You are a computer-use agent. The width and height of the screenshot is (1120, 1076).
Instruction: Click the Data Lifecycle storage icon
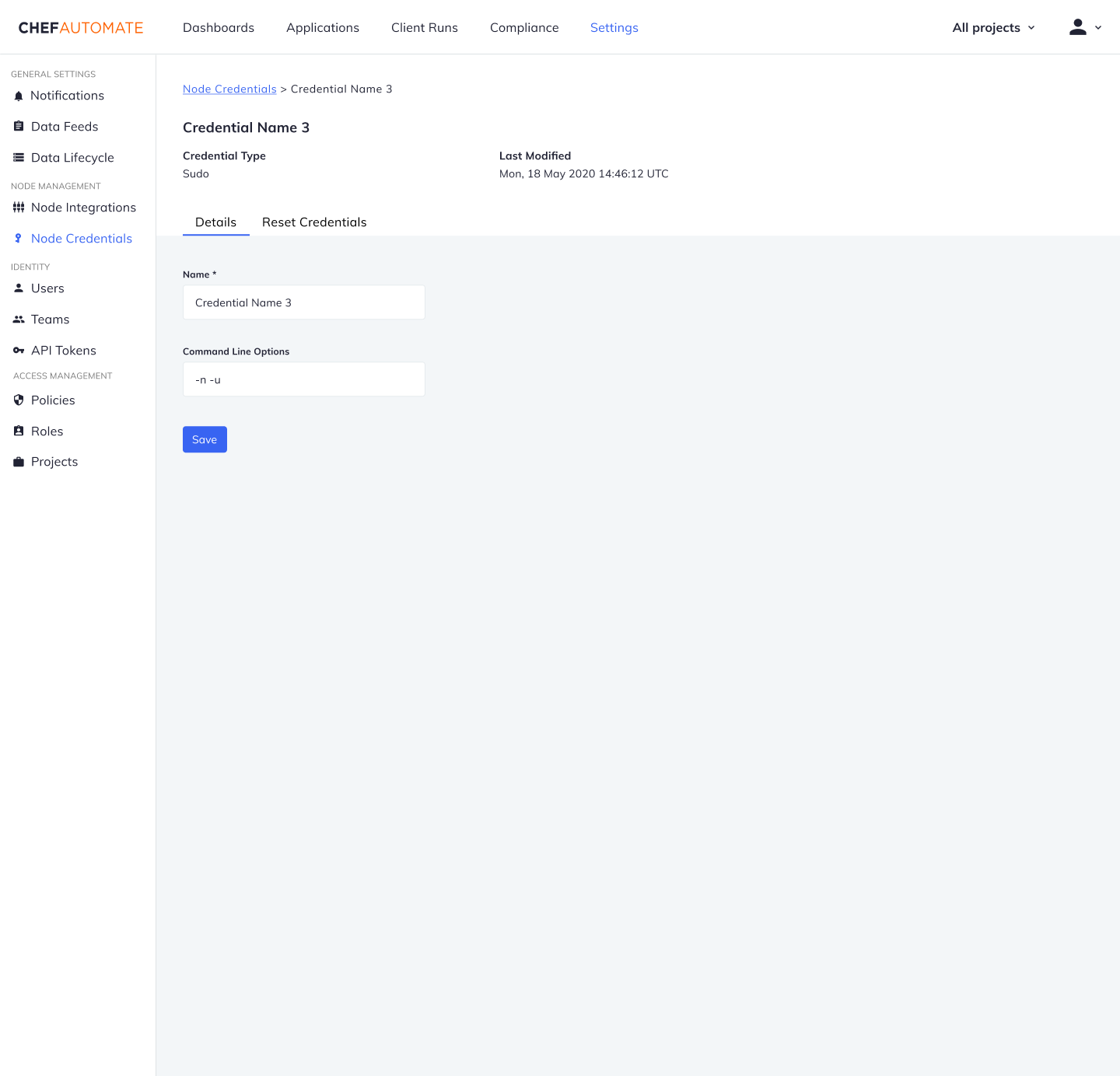point(19,157)
